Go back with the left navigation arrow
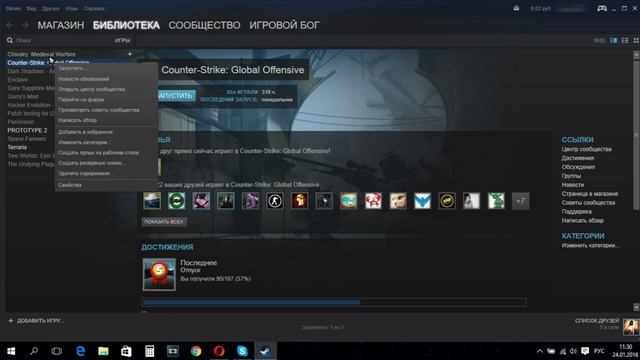Image resolution: width=640 pixels, height=360 pixels. (x=10, y=25)
